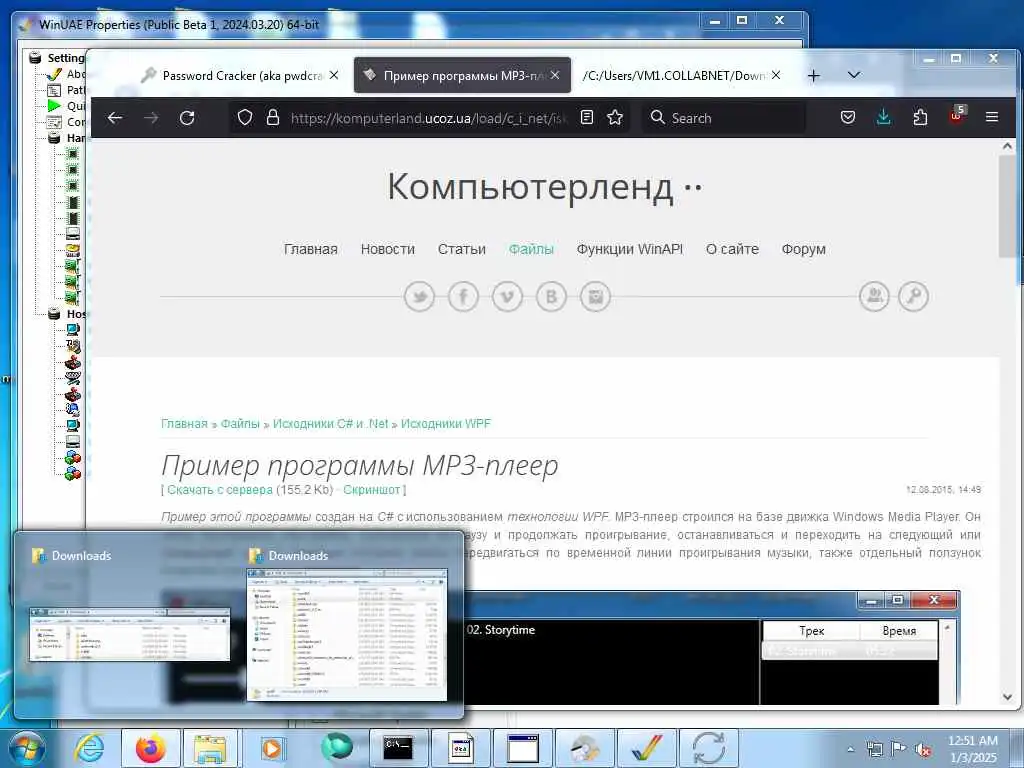This screenshot has height=768, width=1024.
Task: Save page to Pocket icon
Action: click(848, 118)
